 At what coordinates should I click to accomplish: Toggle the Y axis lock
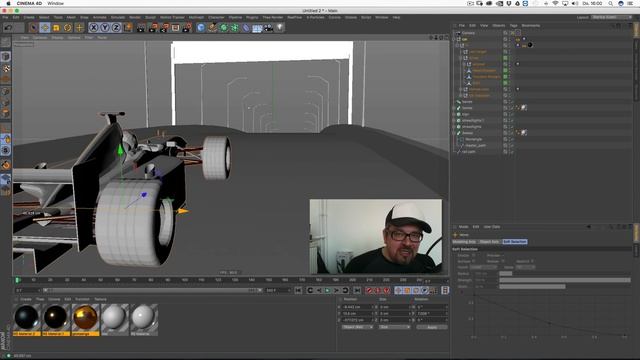click(105, 27)
